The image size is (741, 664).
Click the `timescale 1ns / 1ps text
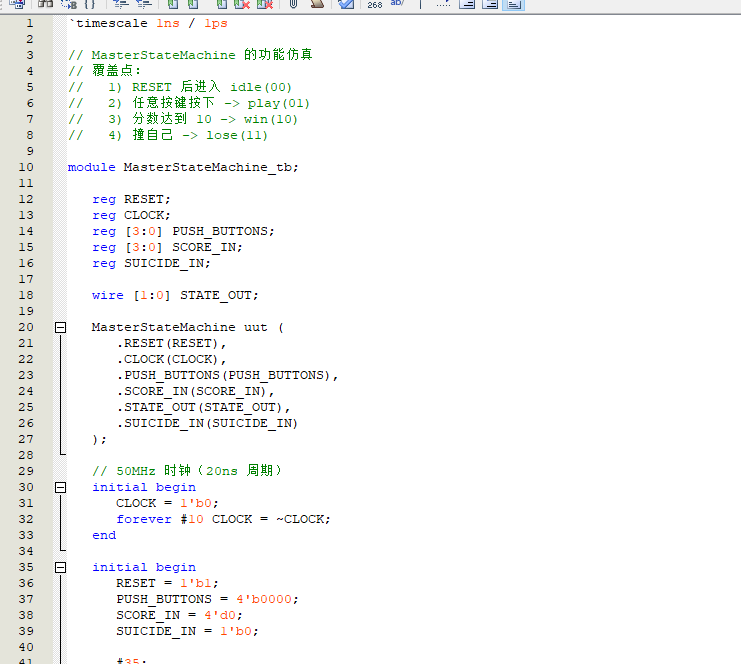148,23
